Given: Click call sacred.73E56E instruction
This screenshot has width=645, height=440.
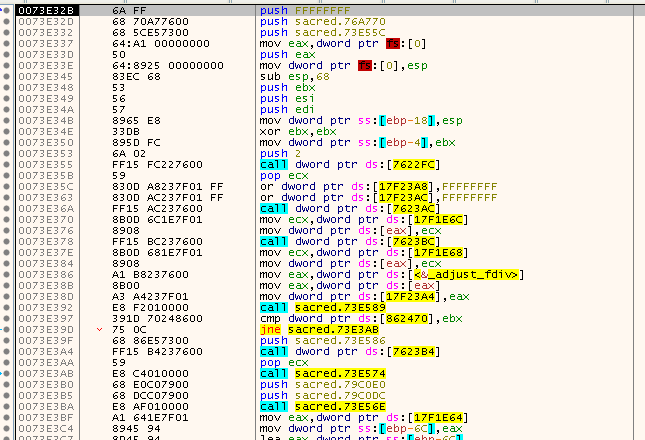Looking at the screenshot, I should pyautogui.click(x=323, y=406).
